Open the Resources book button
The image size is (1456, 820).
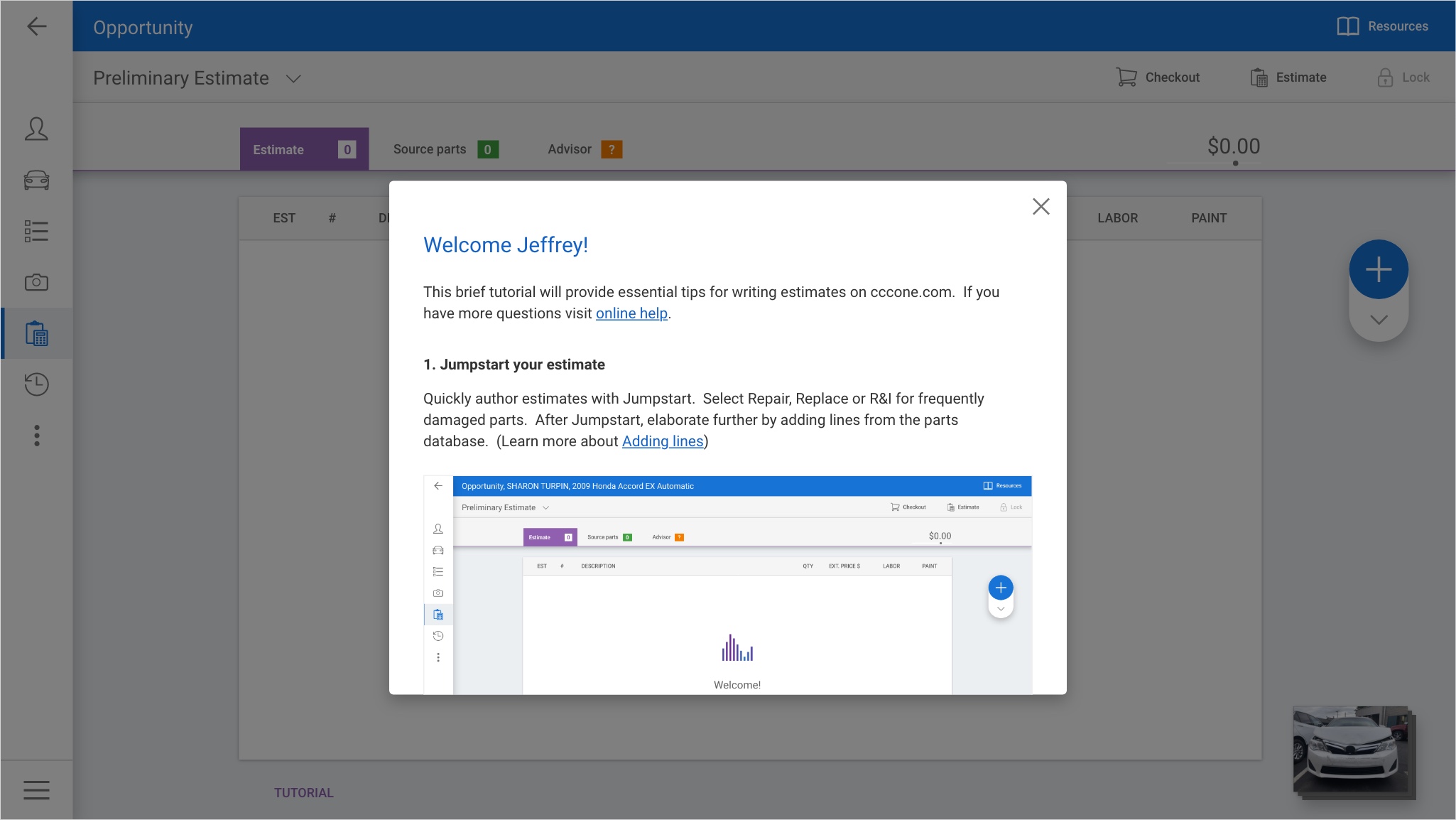click(x=1382, y=26)
